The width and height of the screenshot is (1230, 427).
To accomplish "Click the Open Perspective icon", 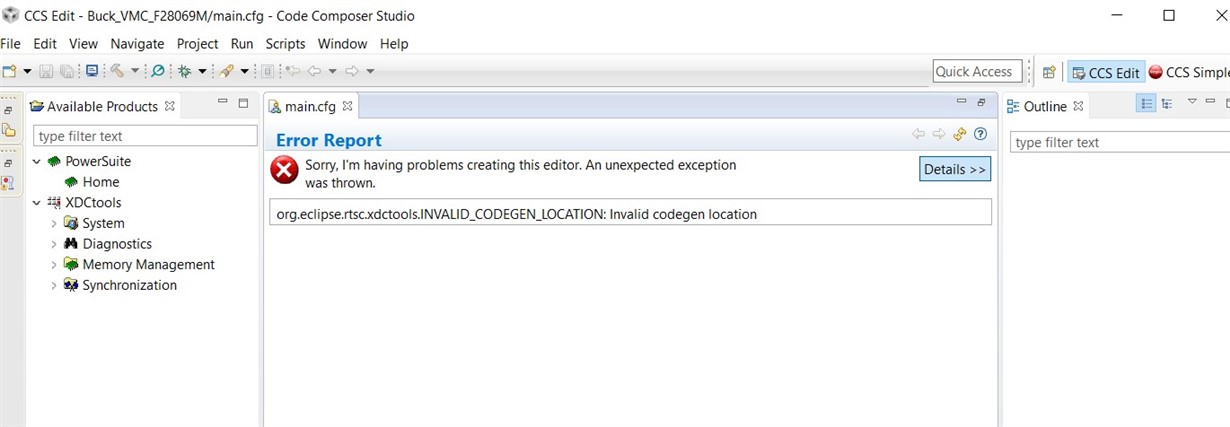I will (x=1049, y=72).
